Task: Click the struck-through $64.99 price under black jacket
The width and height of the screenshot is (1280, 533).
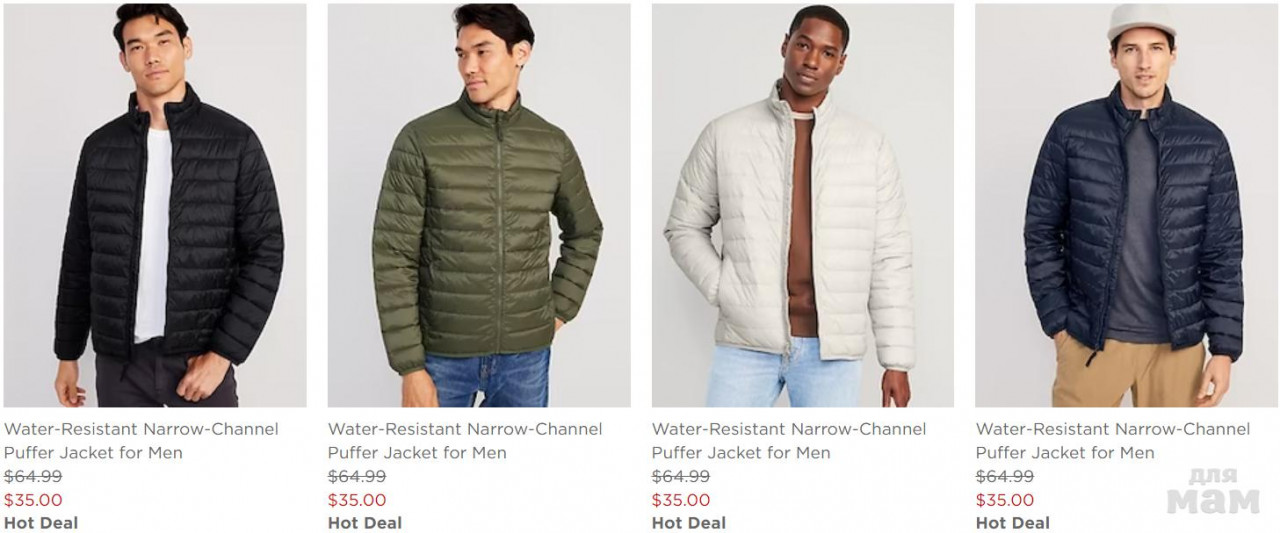Action: pos(33,477)
